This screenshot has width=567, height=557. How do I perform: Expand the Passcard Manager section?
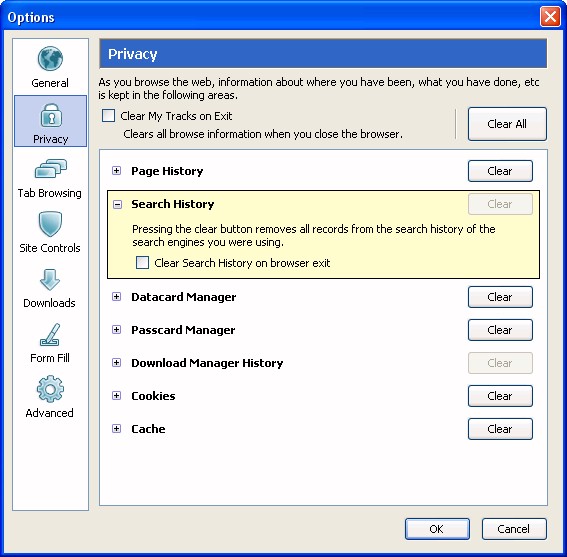(x=116, y=330)
